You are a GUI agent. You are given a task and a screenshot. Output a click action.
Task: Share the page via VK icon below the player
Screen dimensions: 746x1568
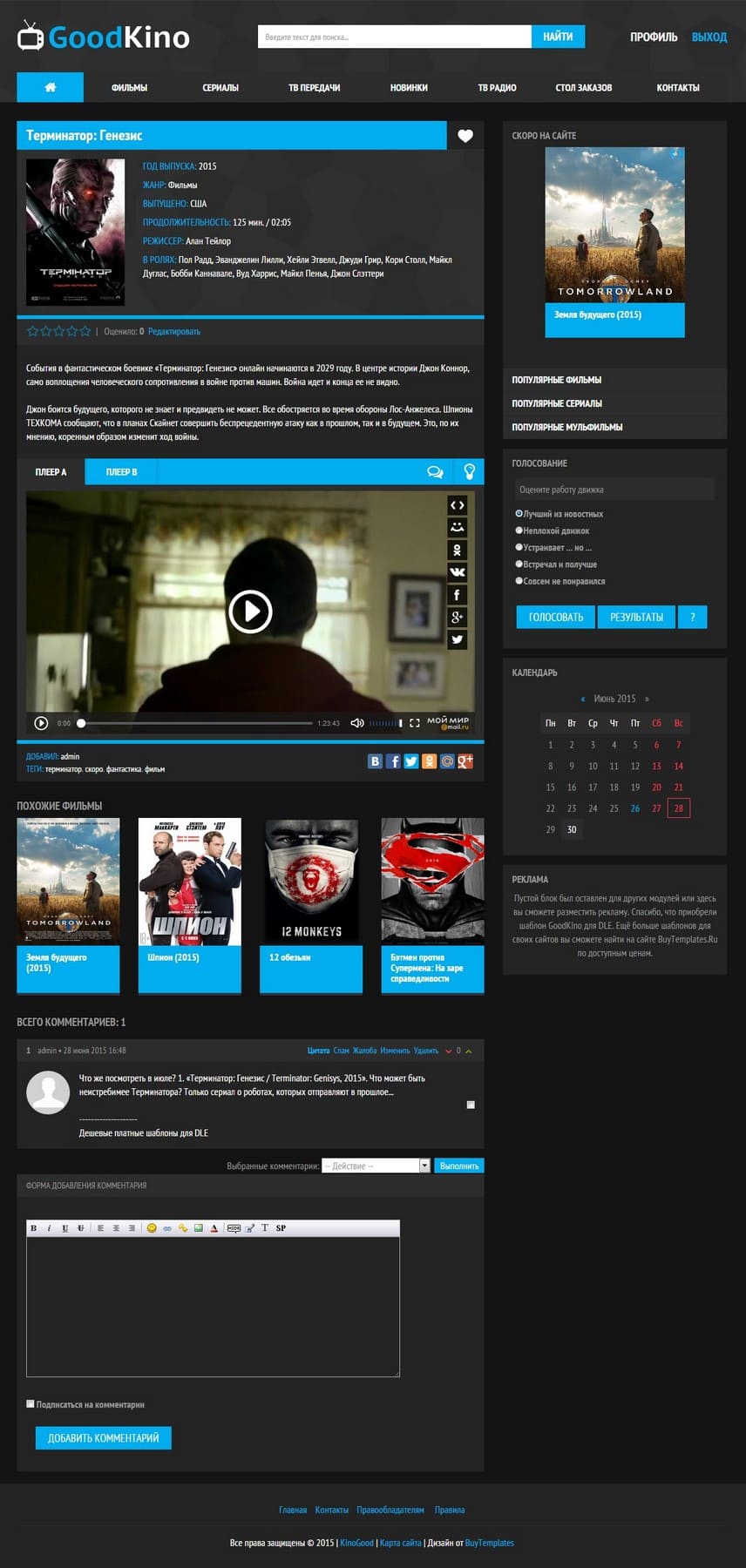[x=375, y=761]
